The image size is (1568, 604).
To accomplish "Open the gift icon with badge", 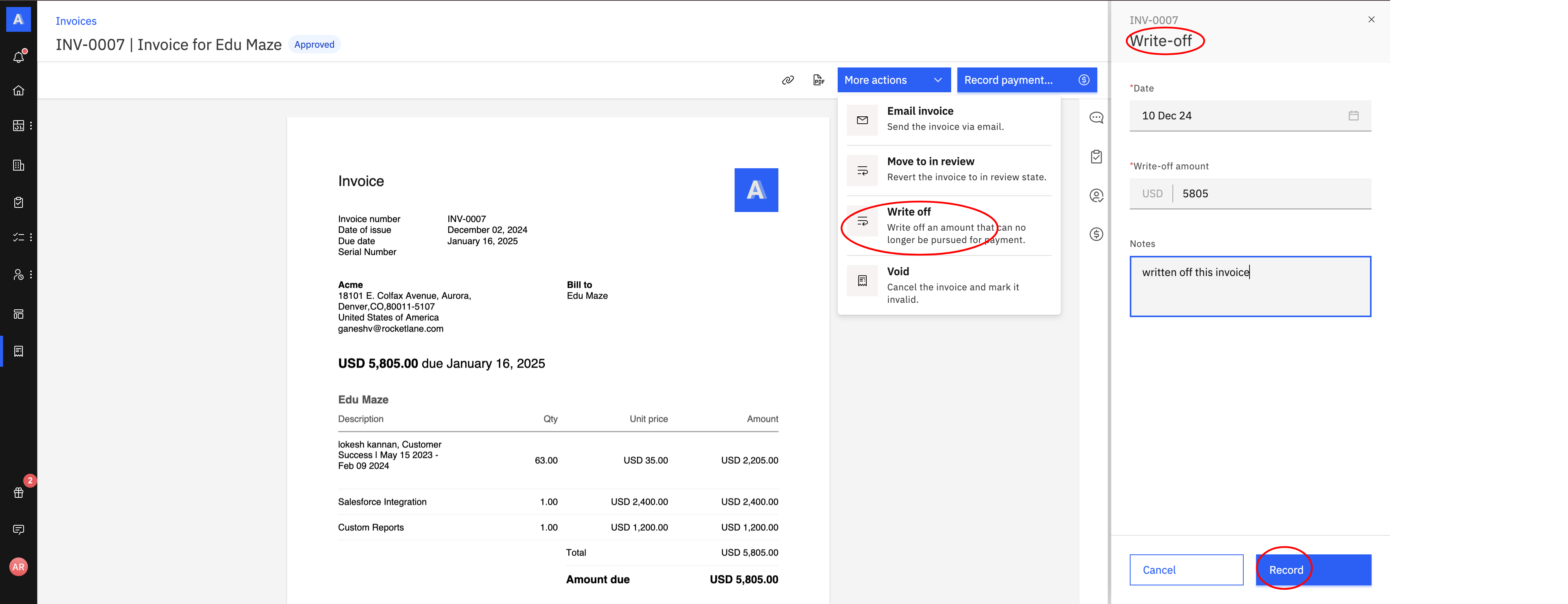I will (x=19, y=493).
